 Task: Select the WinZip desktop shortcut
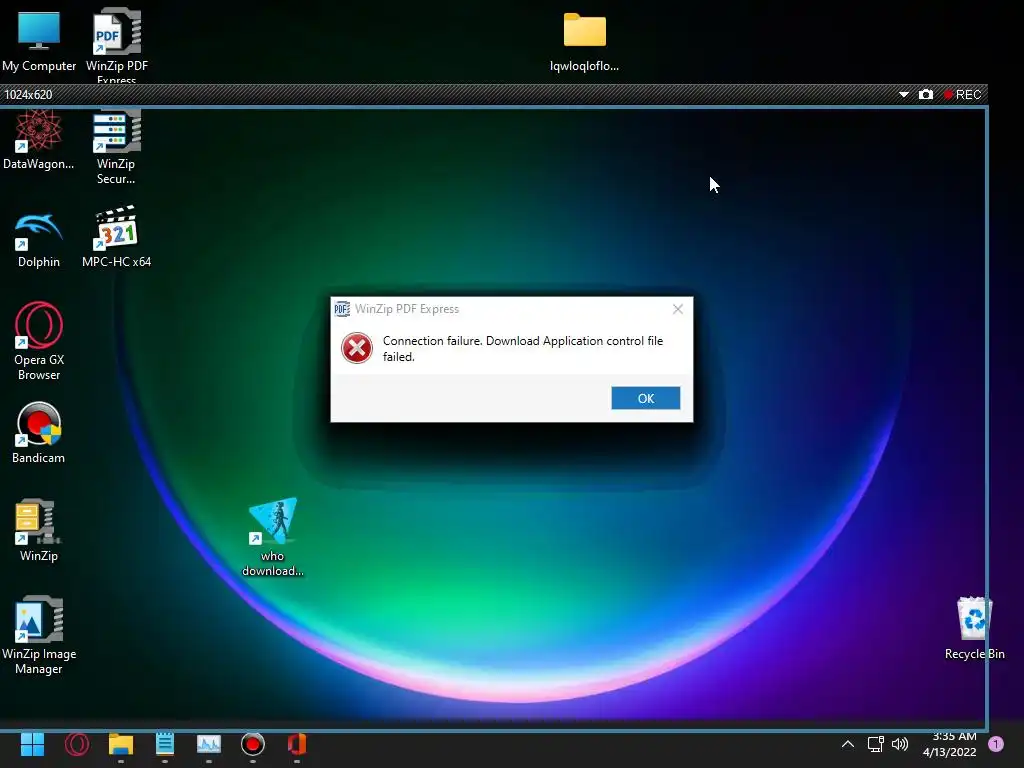39,530
